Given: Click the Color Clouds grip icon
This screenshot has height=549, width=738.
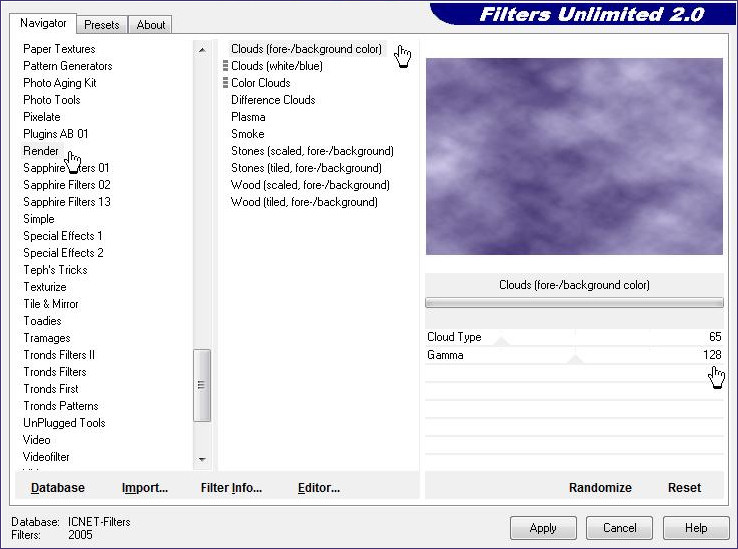Looking at the screenshot, I should pyautogui.click(x=225, y=83).
